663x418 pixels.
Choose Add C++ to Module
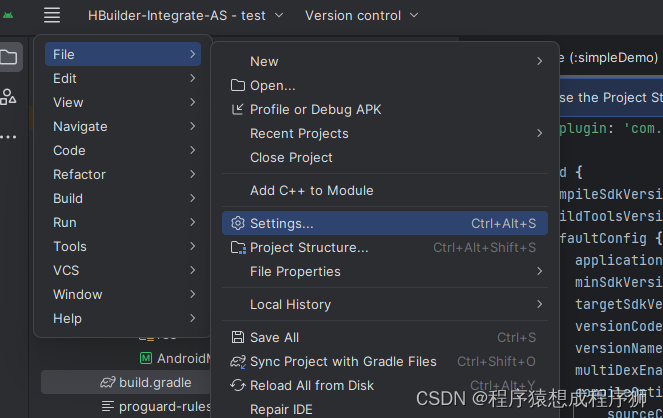pyautogui.click(x=311, y=191)
